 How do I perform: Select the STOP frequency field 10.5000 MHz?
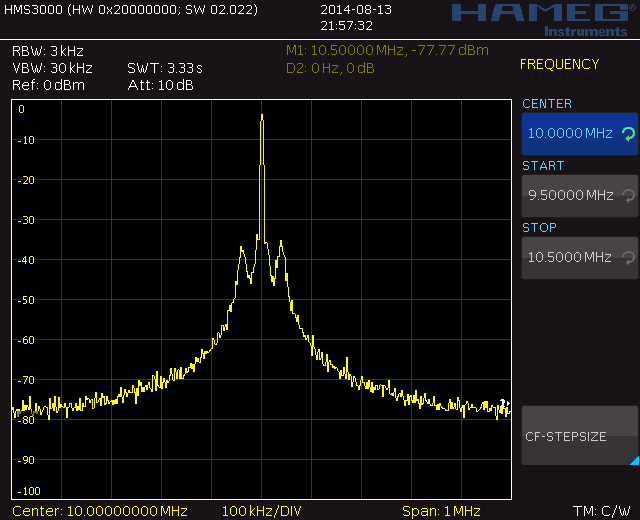(580, 258)
